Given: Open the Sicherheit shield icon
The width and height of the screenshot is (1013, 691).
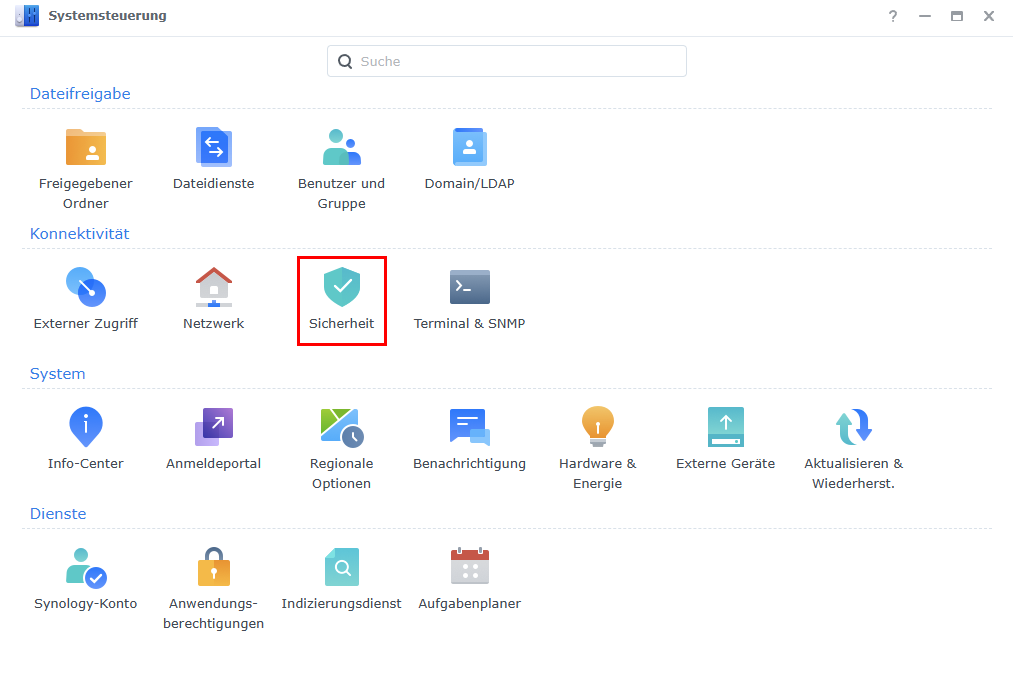Looking at the screenshot, I should [341, 288].
